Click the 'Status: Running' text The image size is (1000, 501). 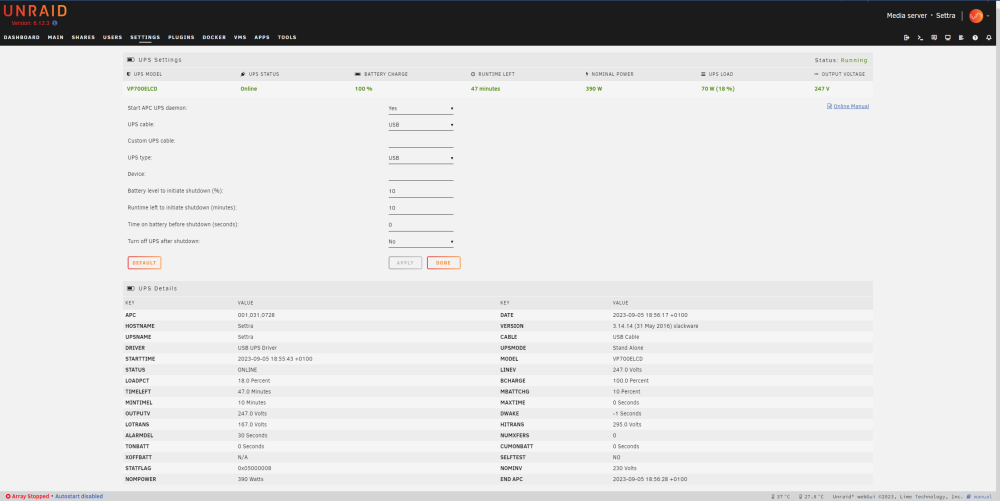click(x=841, y=60)
